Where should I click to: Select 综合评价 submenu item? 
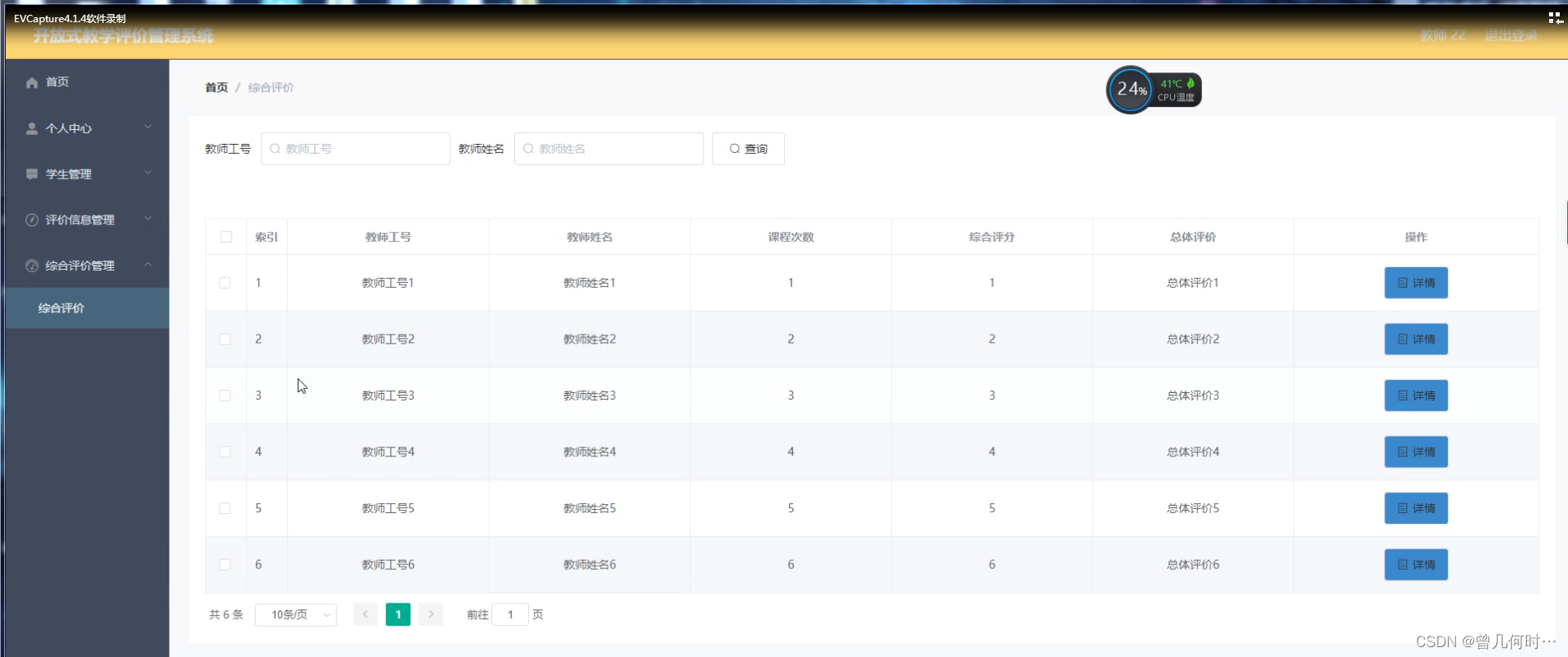click(87, 308)
